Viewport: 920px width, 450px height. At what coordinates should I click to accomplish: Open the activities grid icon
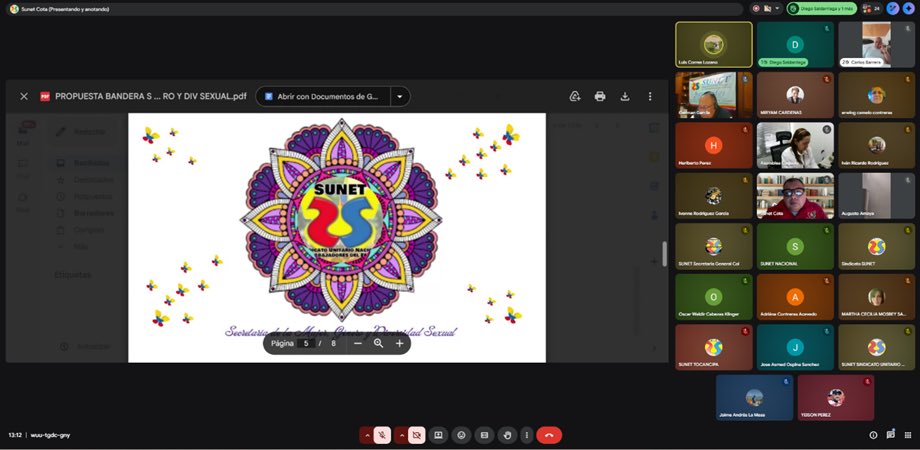click(908, 435)
